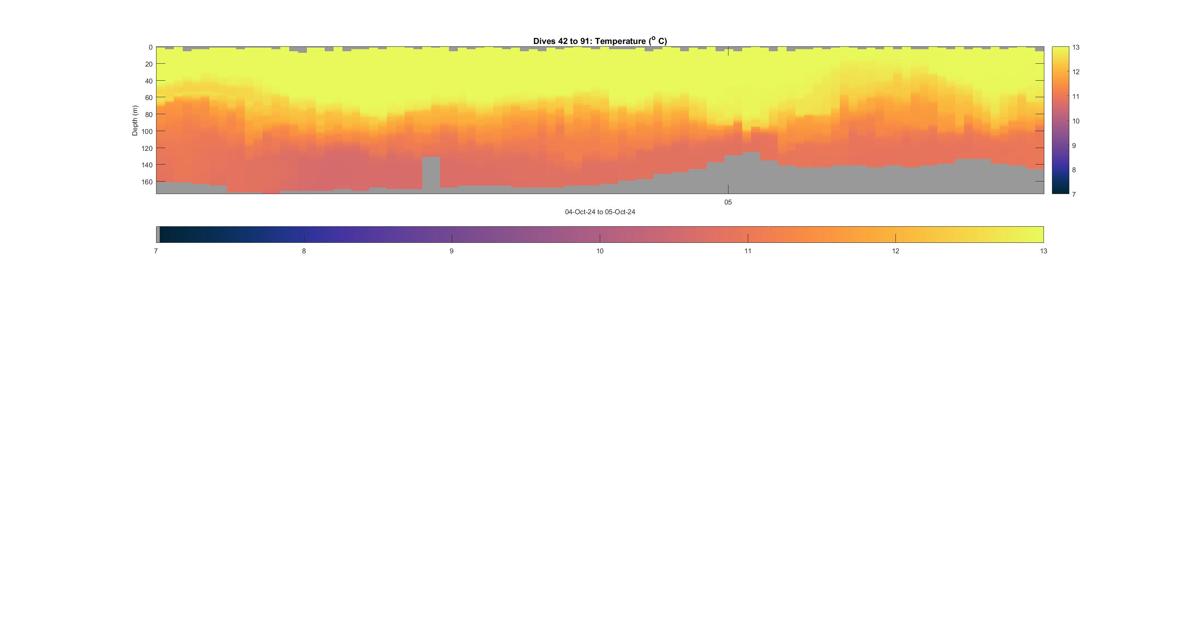This screenshot has width=1200, height=622.
Task: Click horizontal colorbar tick label "10"
Action: [600, 252]
